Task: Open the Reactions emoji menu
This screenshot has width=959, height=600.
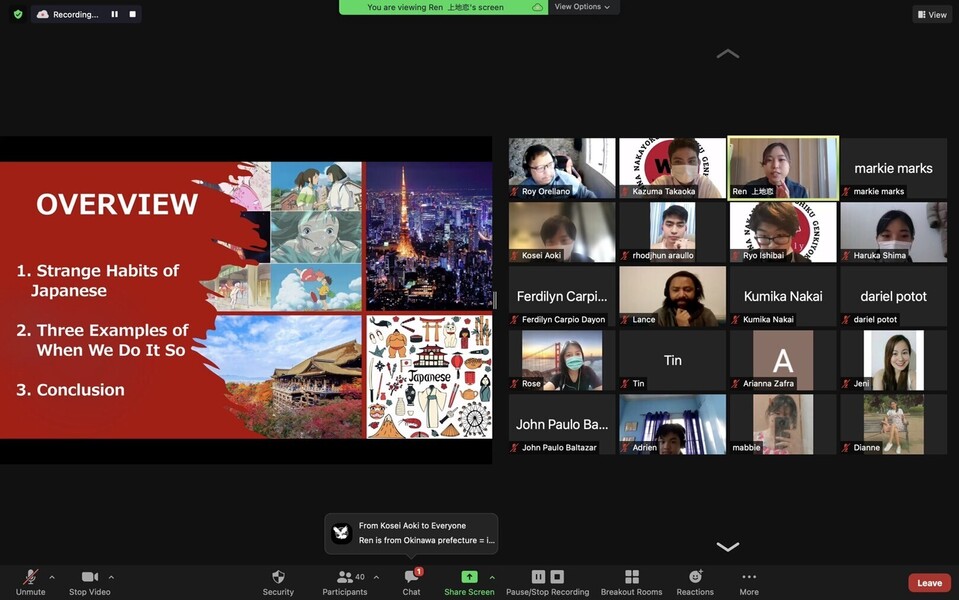Action: (x=695, y=582)
